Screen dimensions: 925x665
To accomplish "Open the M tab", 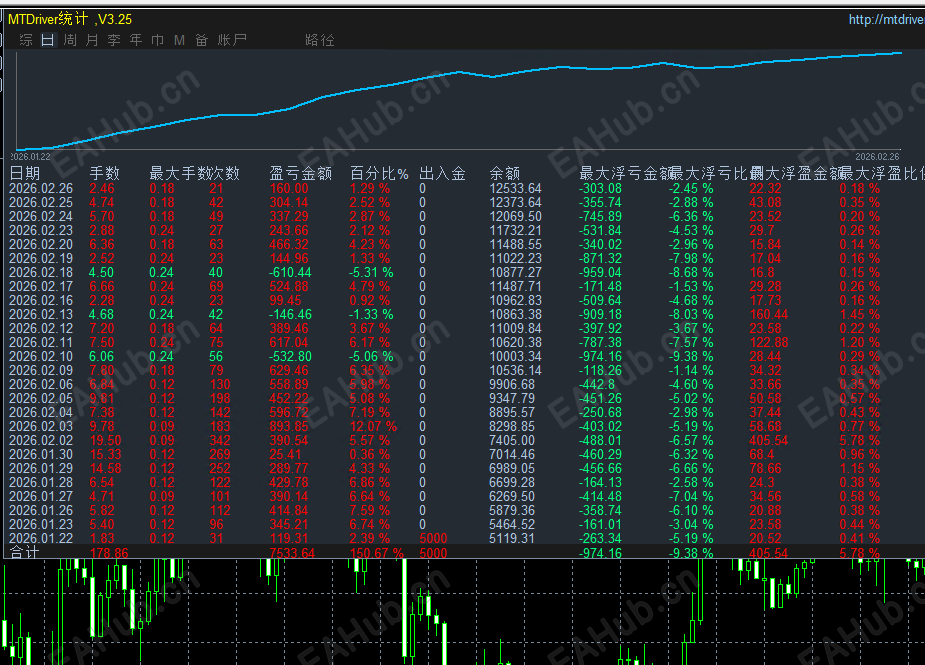I will point(179,40).
